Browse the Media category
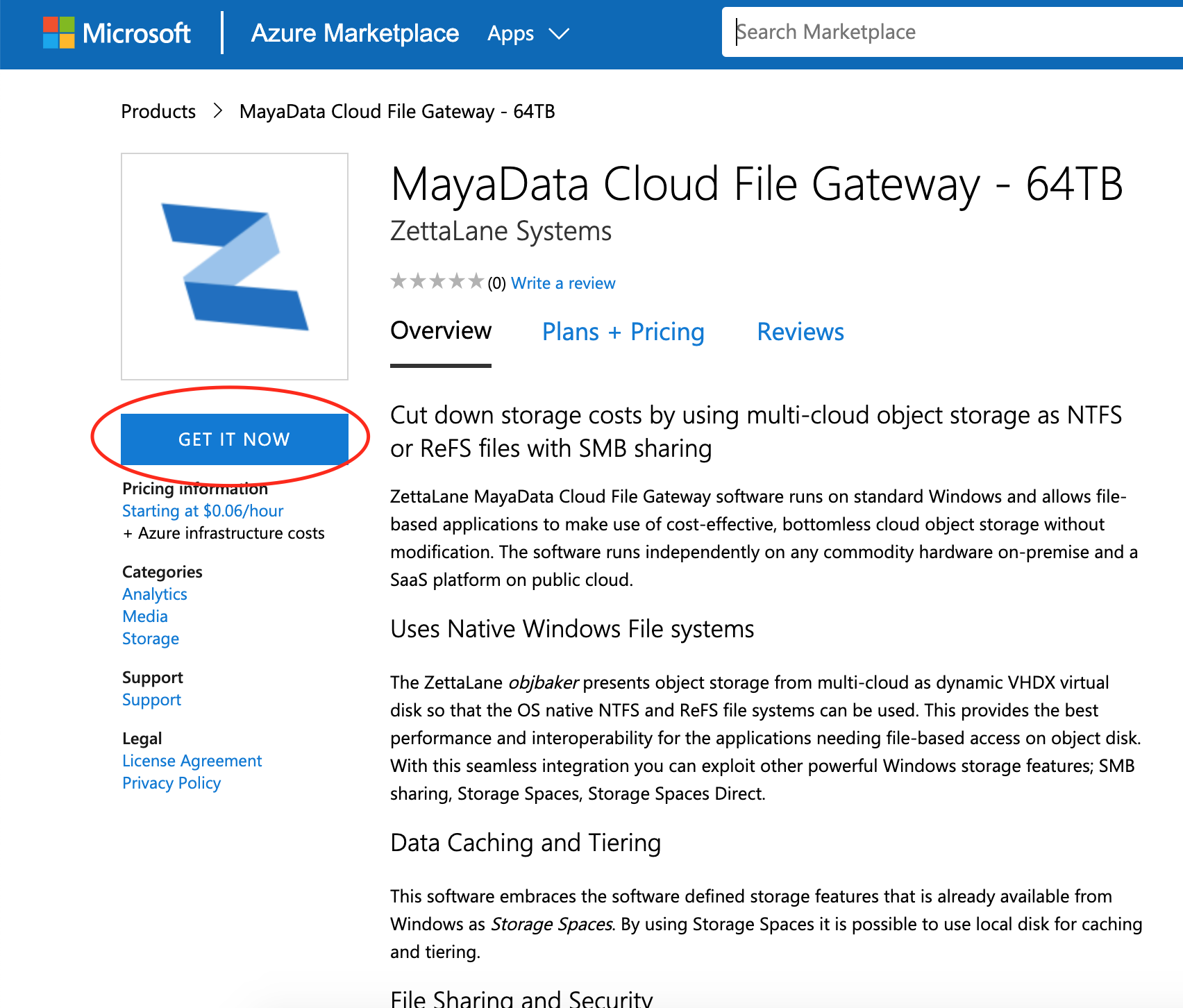 pos(145,616)
